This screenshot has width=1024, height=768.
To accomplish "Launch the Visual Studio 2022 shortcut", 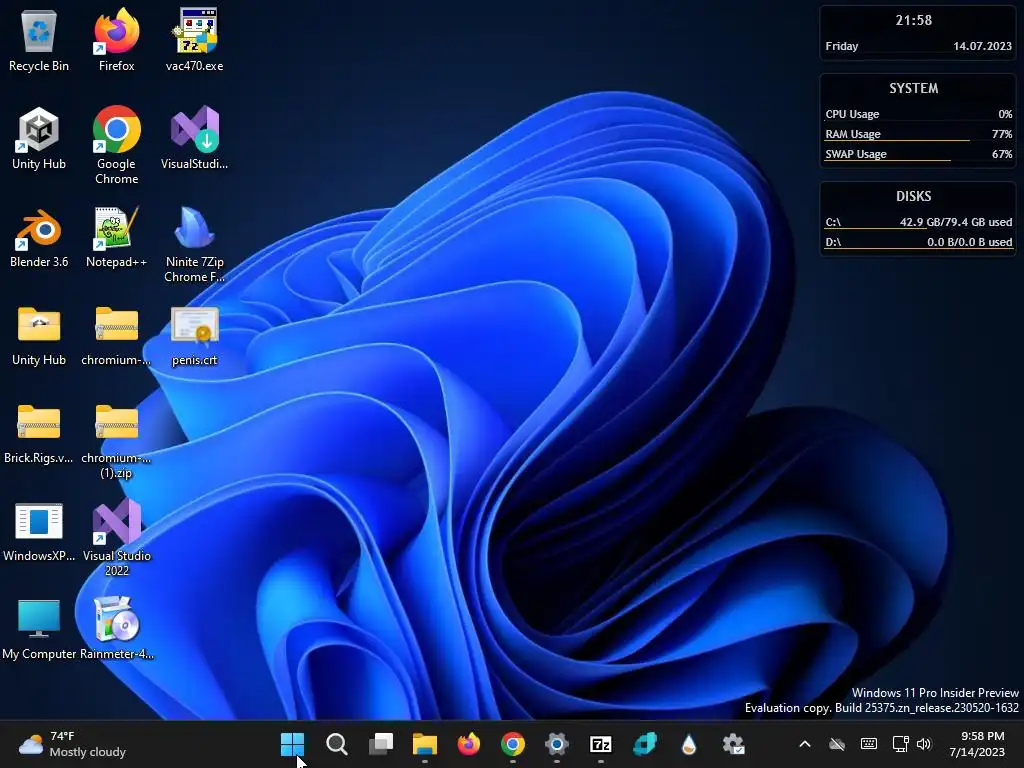I will pos(116,537).
